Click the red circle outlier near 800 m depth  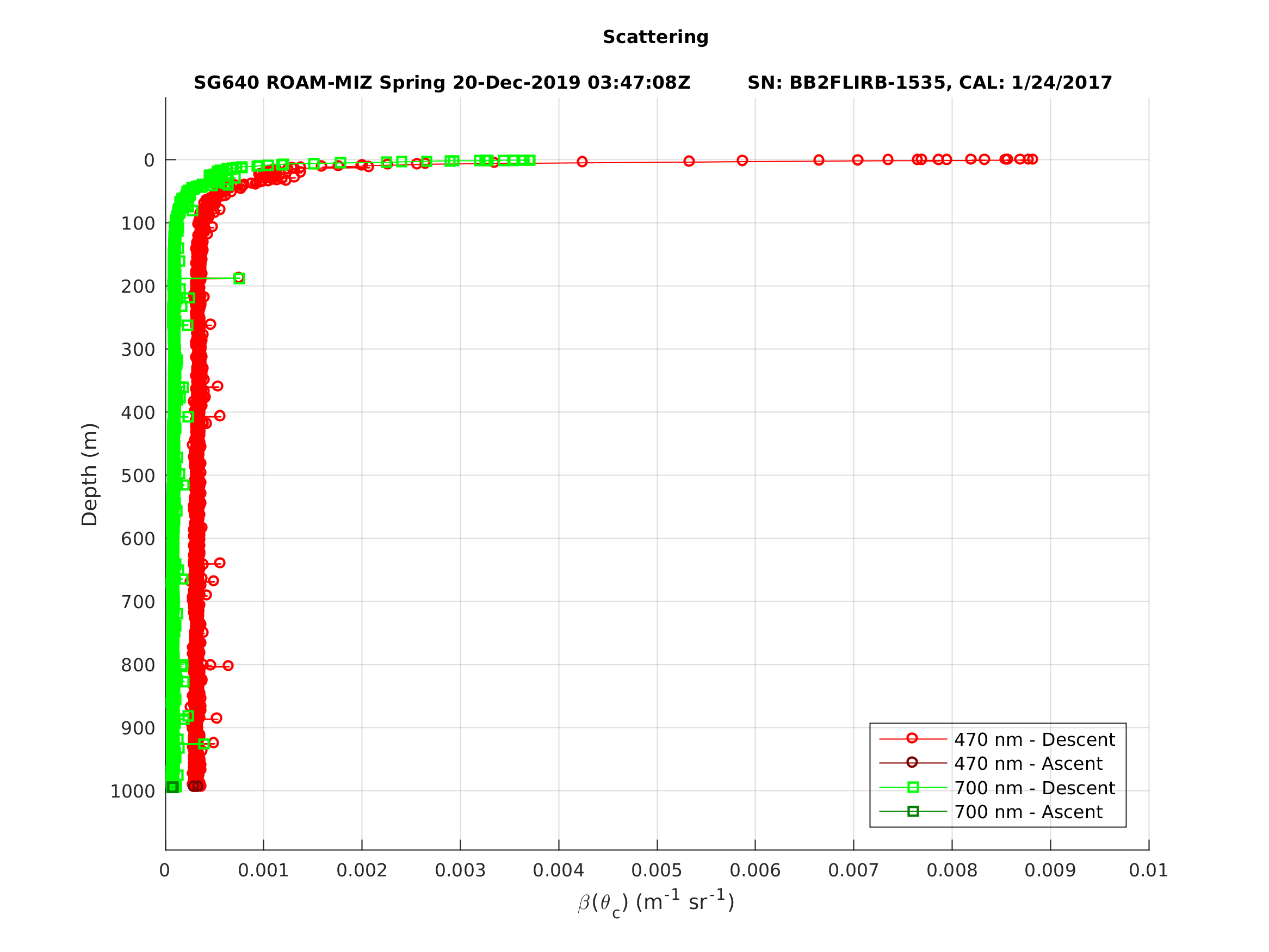point(228,666)
